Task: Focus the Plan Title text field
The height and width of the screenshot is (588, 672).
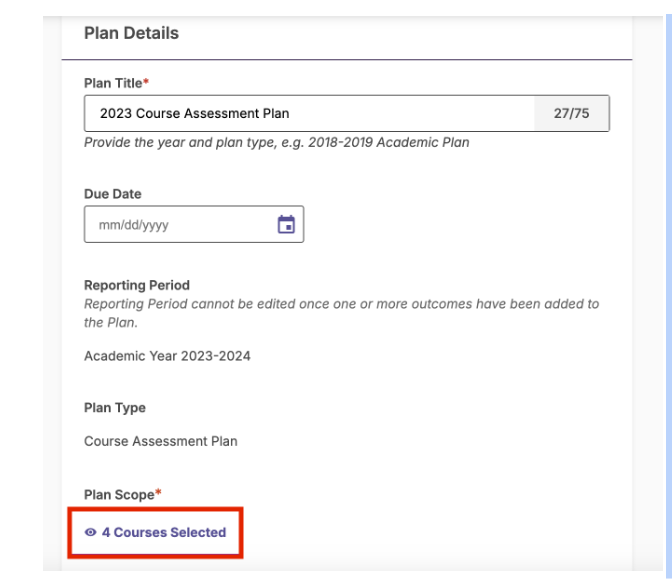Action: [309, 113]
